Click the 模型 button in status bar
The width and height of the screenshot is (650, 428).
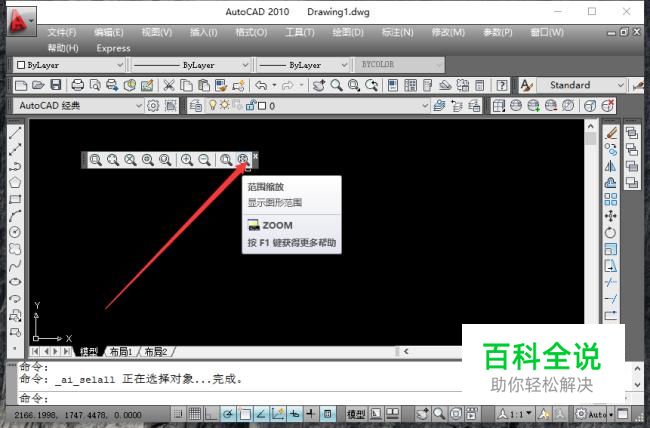pos(356,414)
